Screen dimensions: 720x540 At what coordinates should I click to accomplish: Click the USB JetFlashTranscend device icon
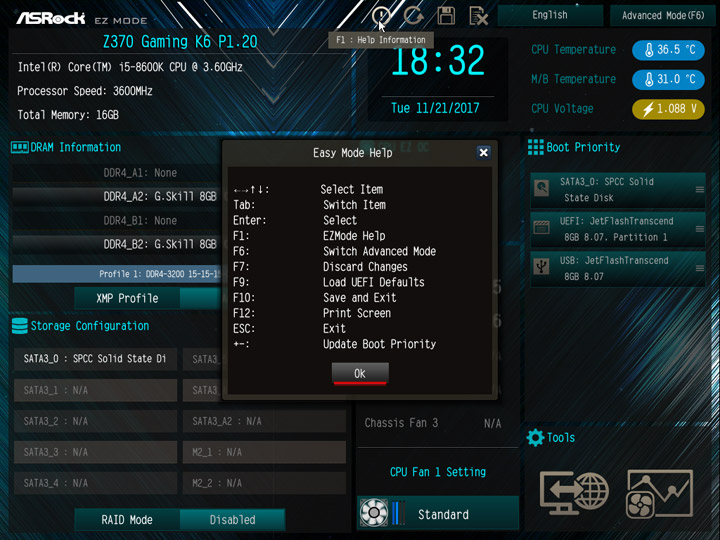tap(542, 266)
